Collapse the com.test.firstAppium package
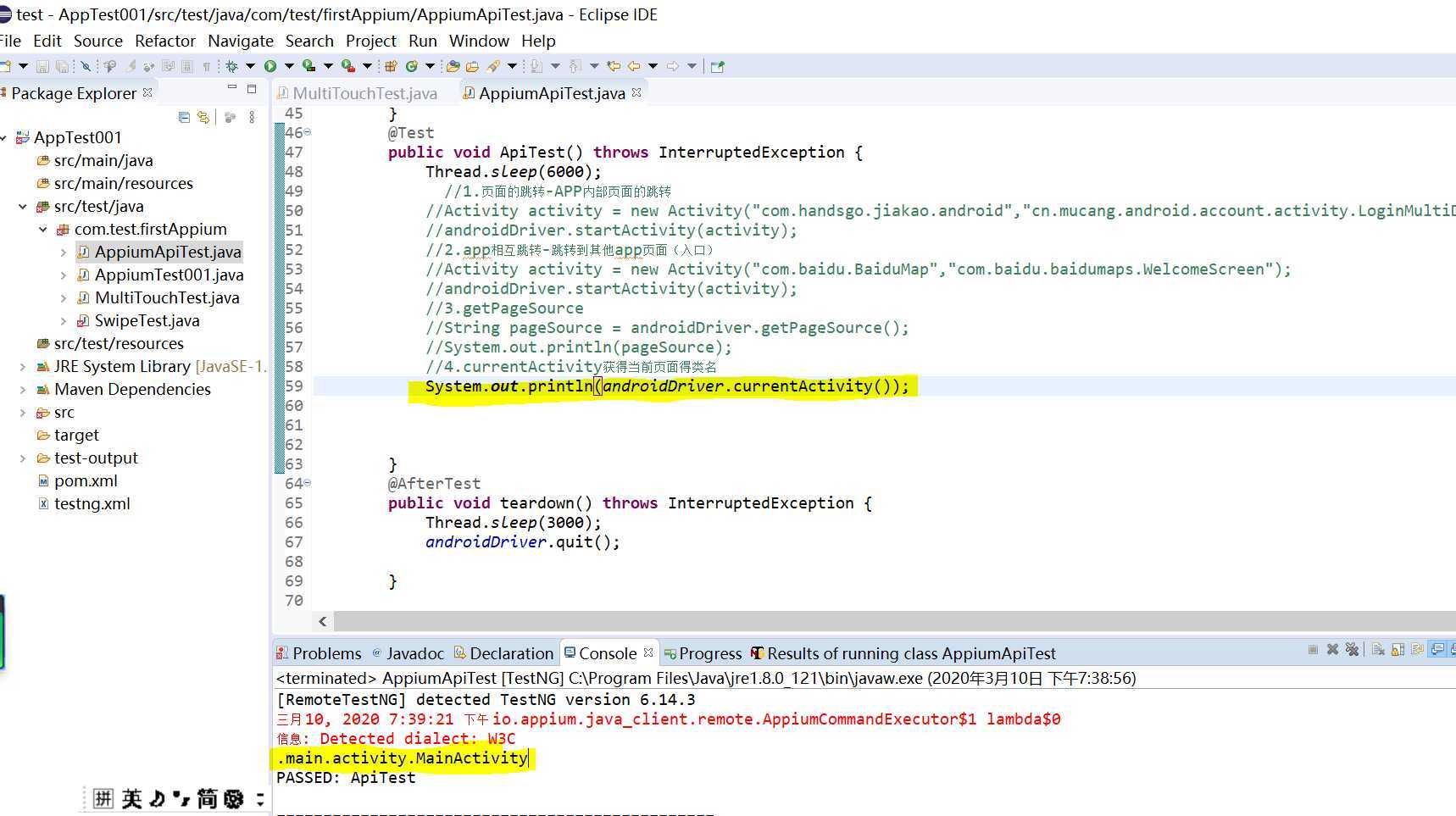1456x816 pixels. coord(43,229)
